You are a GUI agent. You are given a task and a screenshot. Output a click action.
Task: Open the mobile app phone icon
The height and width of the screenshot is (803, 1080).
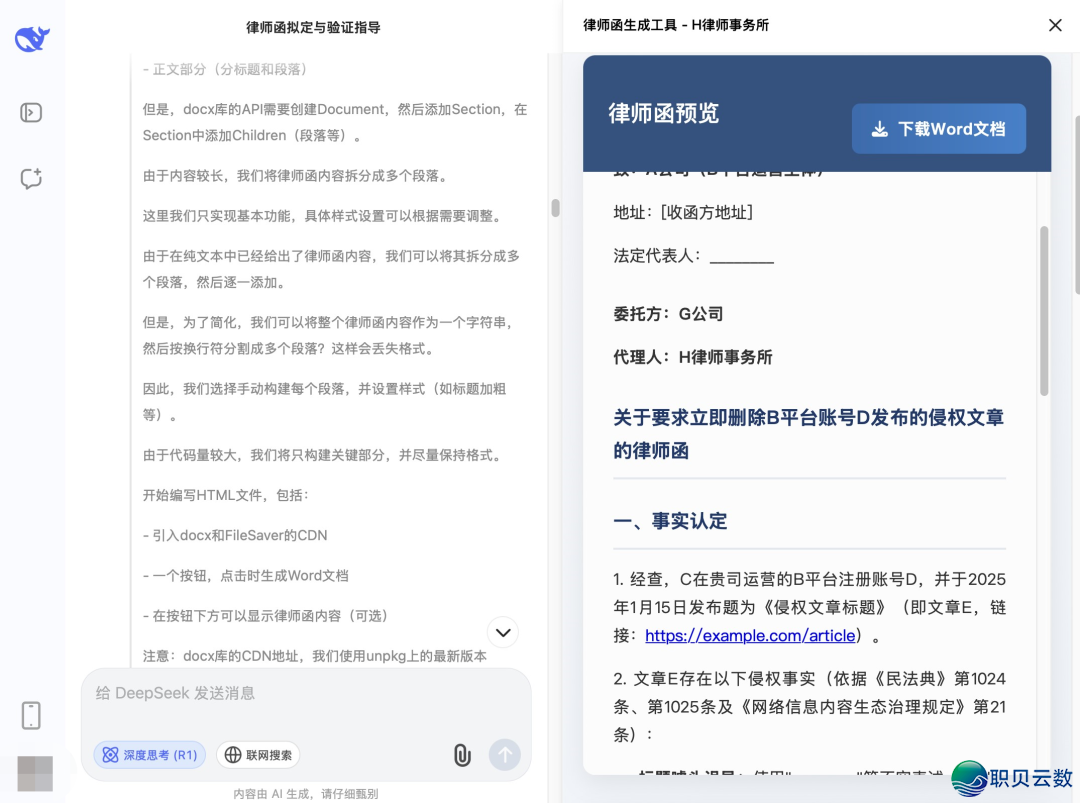[31, 715]
